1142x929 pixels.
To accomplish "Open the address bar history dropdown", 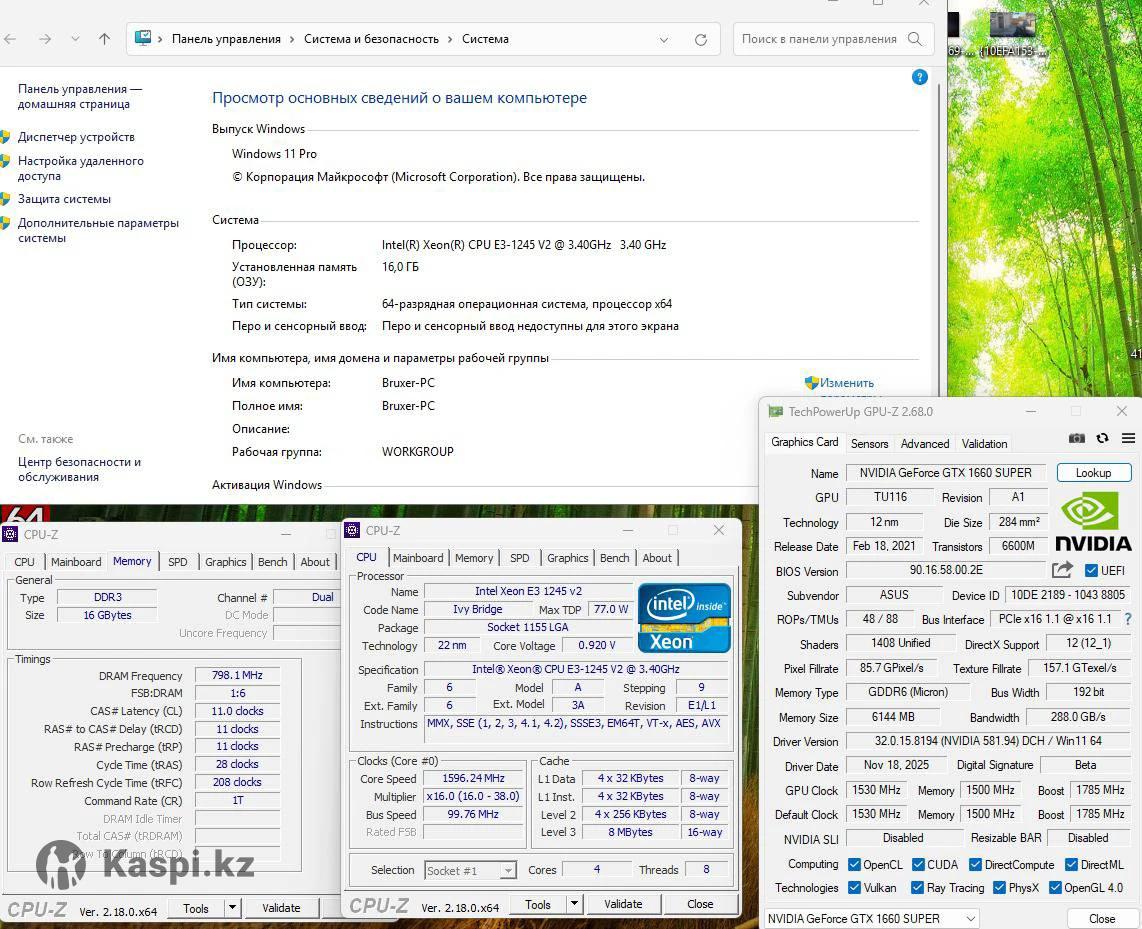I will pyautogui.click(x=664, y=40).
